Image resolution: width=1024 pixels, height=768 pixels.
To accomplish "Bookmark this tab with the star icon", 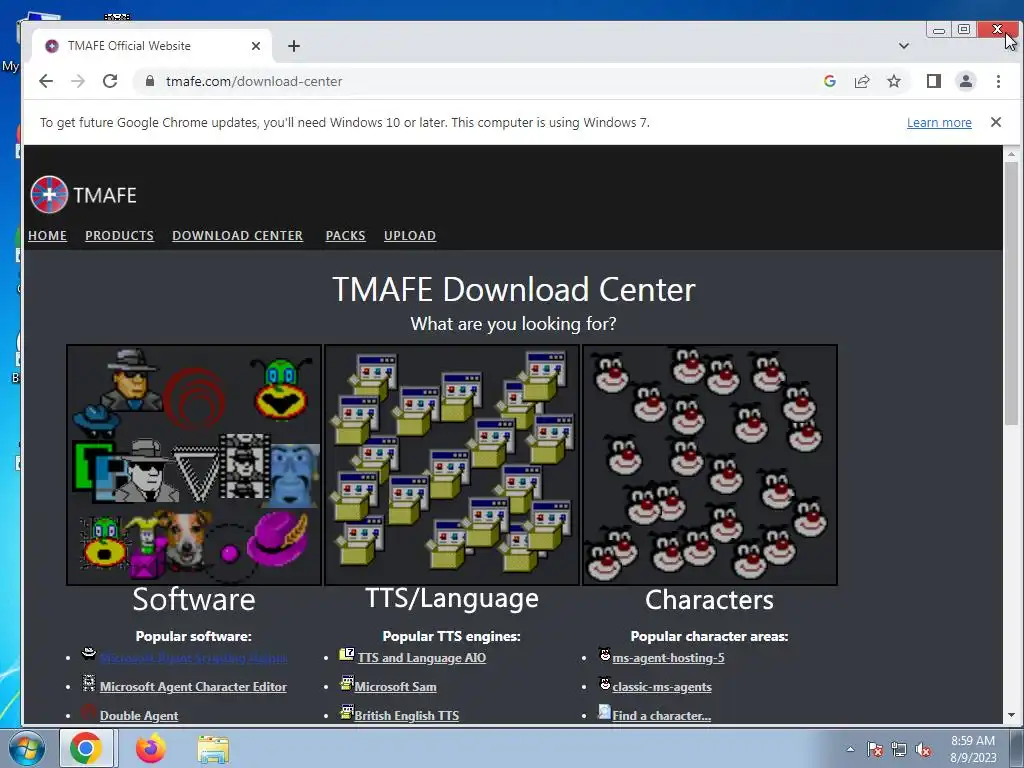I will pos(894,81).
